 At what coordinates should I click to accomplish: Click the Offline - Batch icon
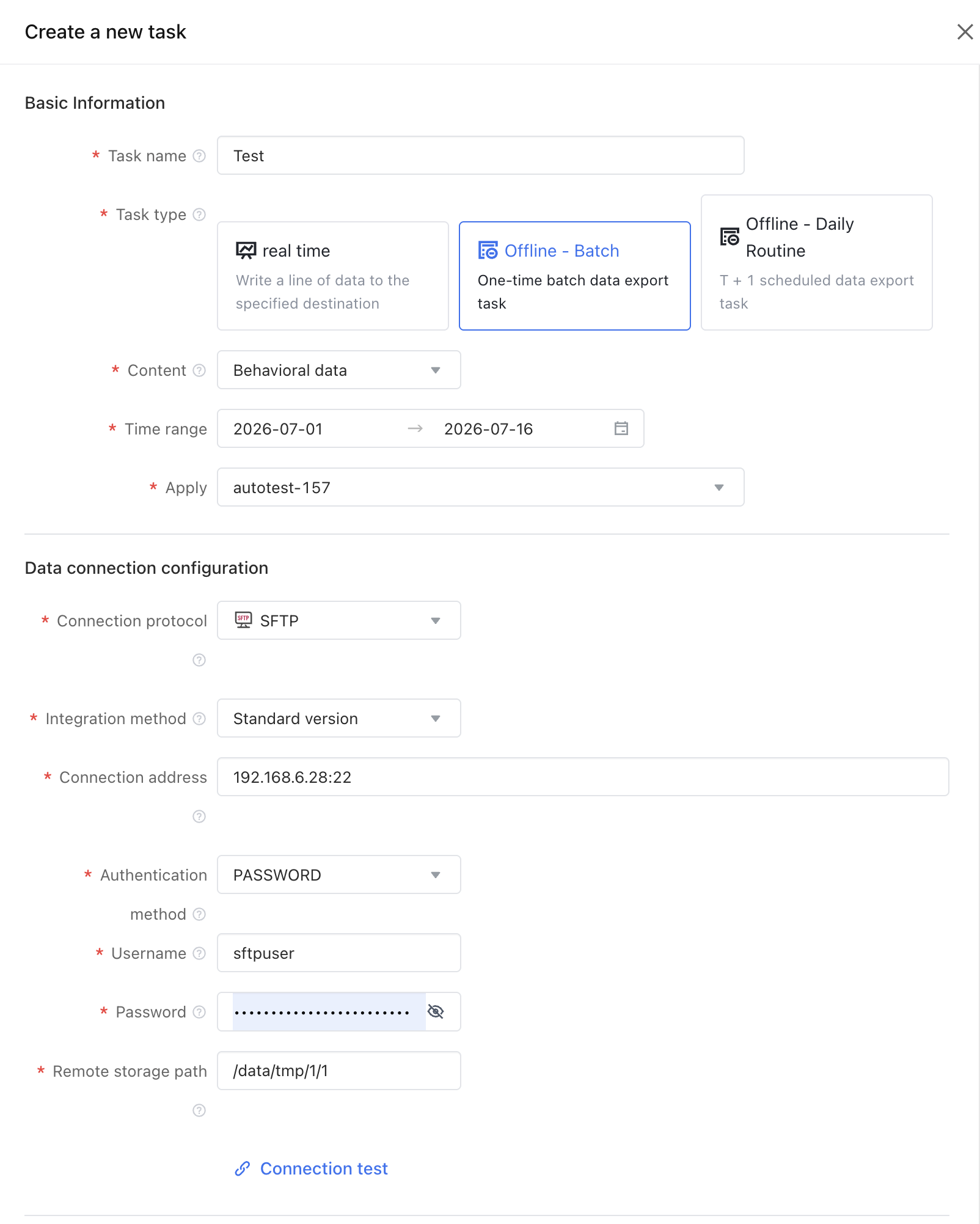click(x=488, y=251)
